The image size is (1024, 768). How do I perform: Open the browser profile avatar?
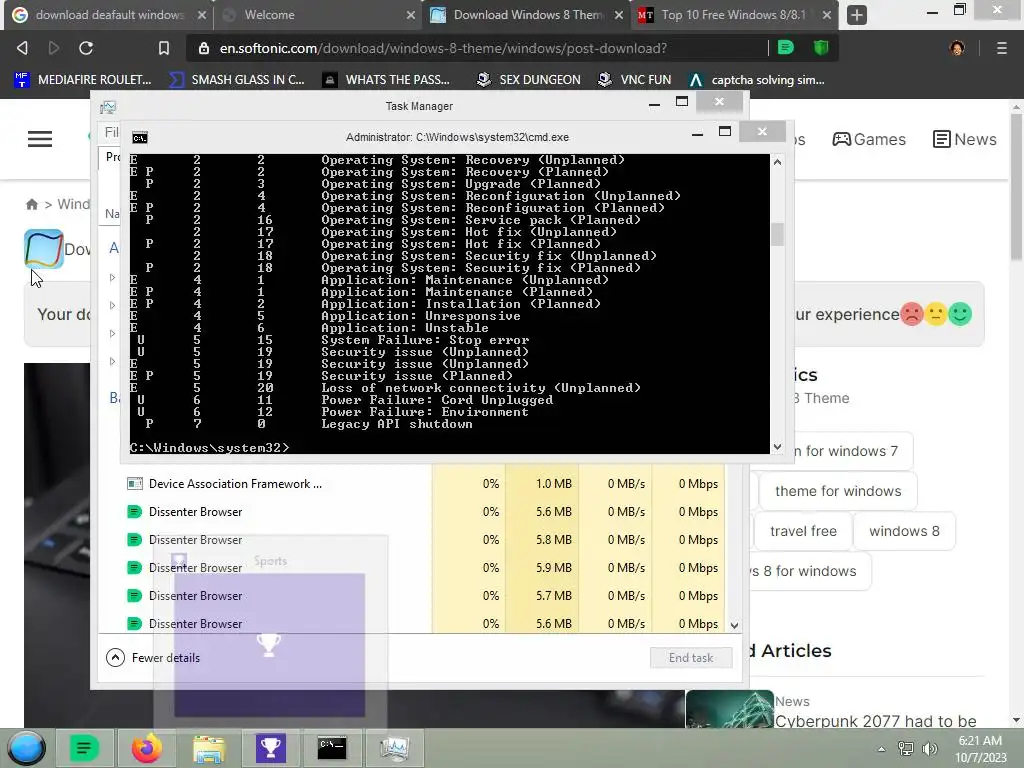[x=957, y=48]
